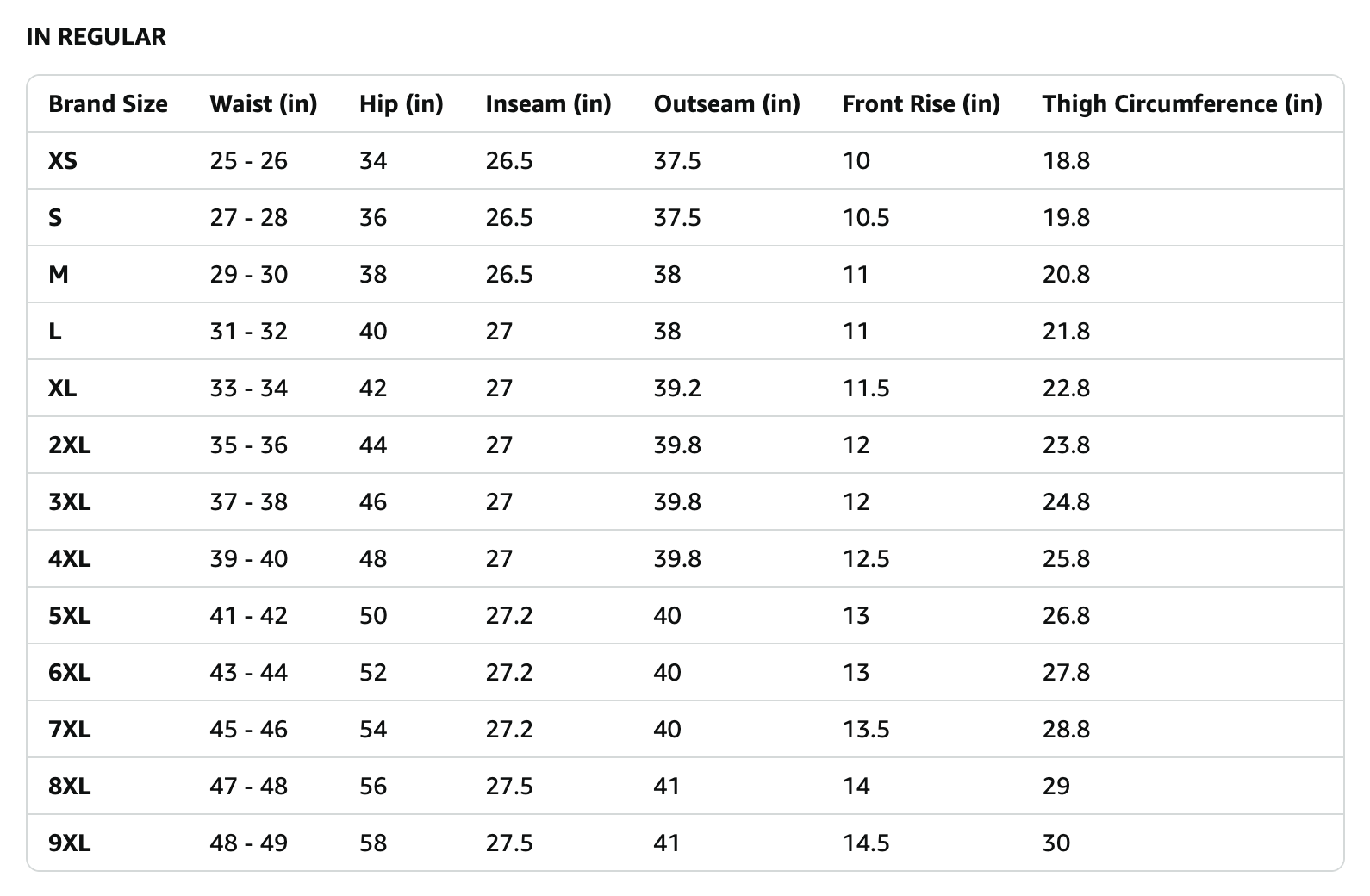The image size is (1370, 896).
Task: Select the Front Rise (in) header
Action: [x=920, y=104]
